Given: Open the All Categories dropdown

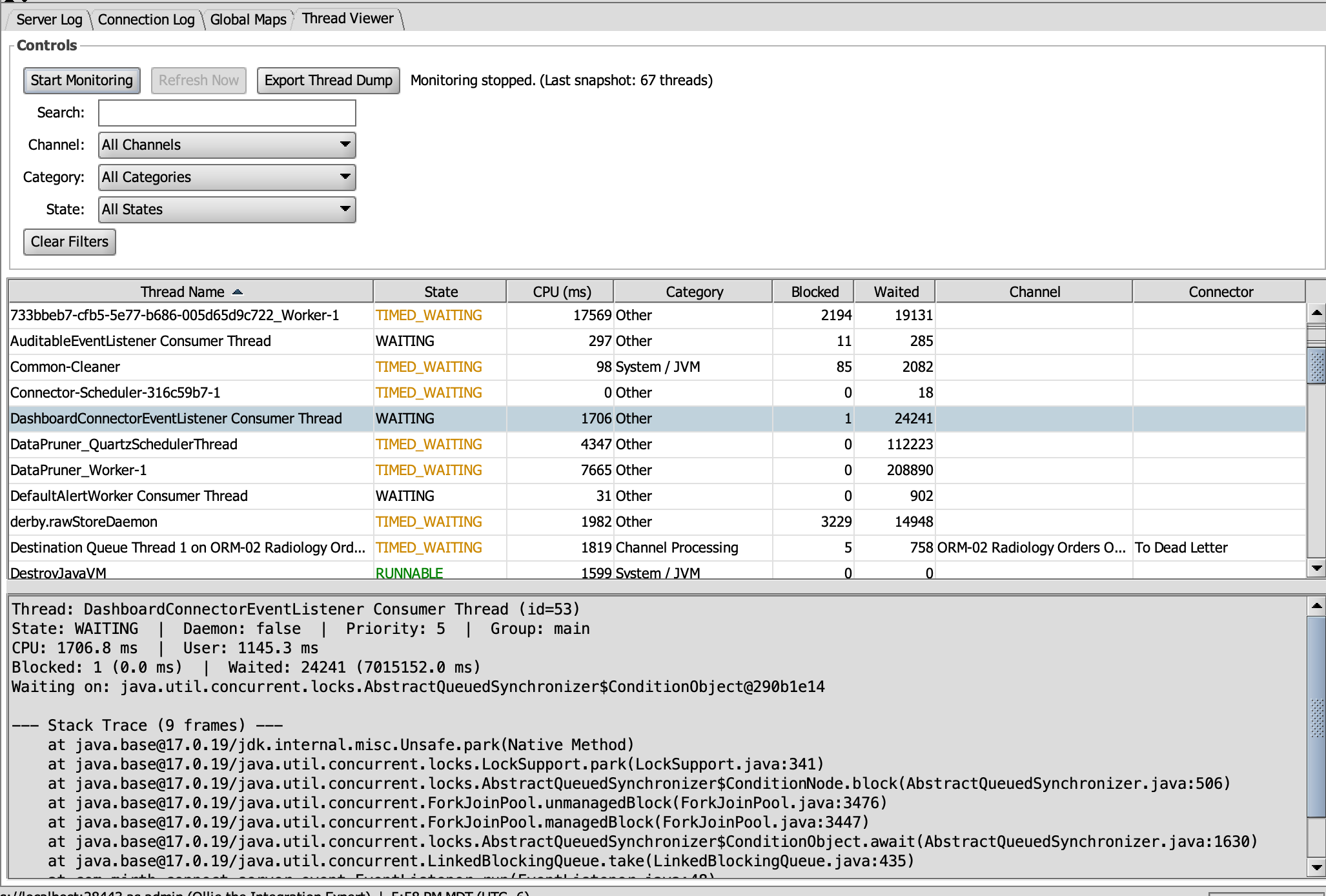Looking at the screenshot, I should tap(227, 178).
